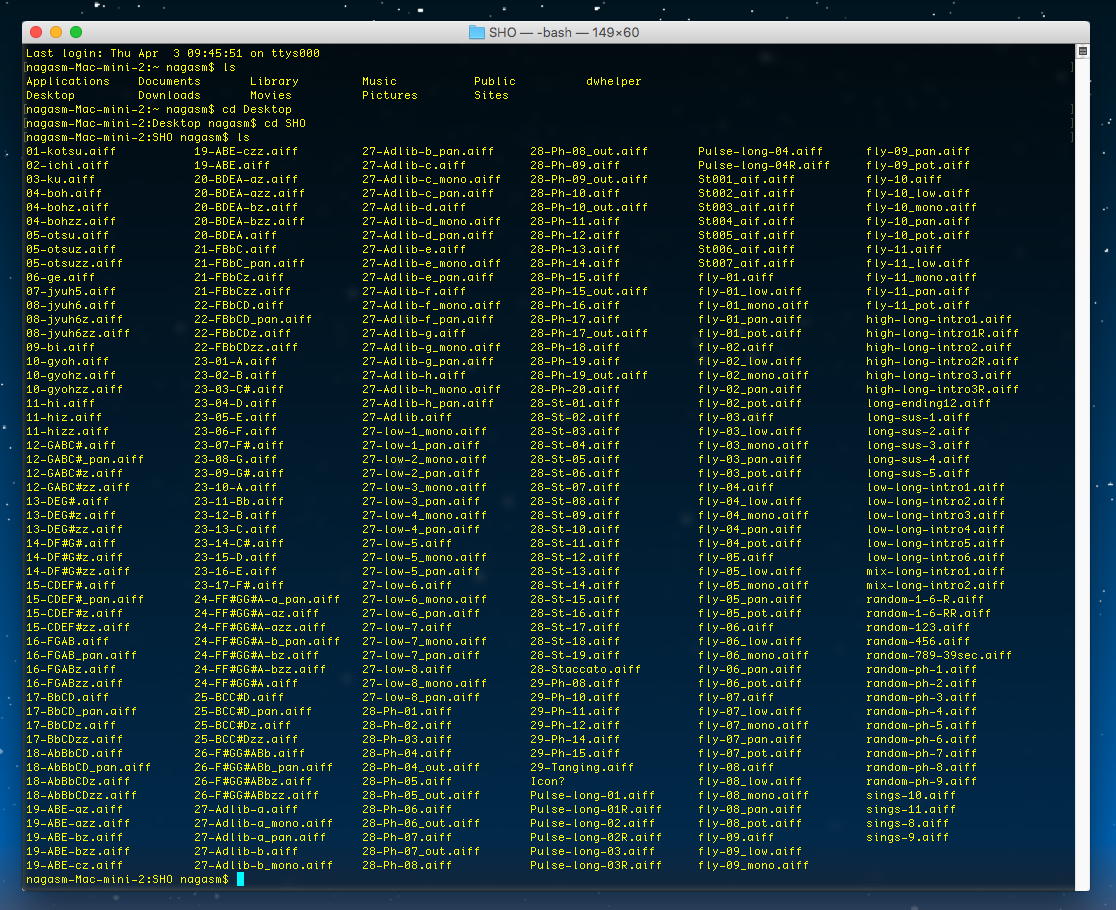The width and height of the screenshot is (1116, 910).
Task: Click file name 20-BDEA-bzz.aiff
Action: 250,221
